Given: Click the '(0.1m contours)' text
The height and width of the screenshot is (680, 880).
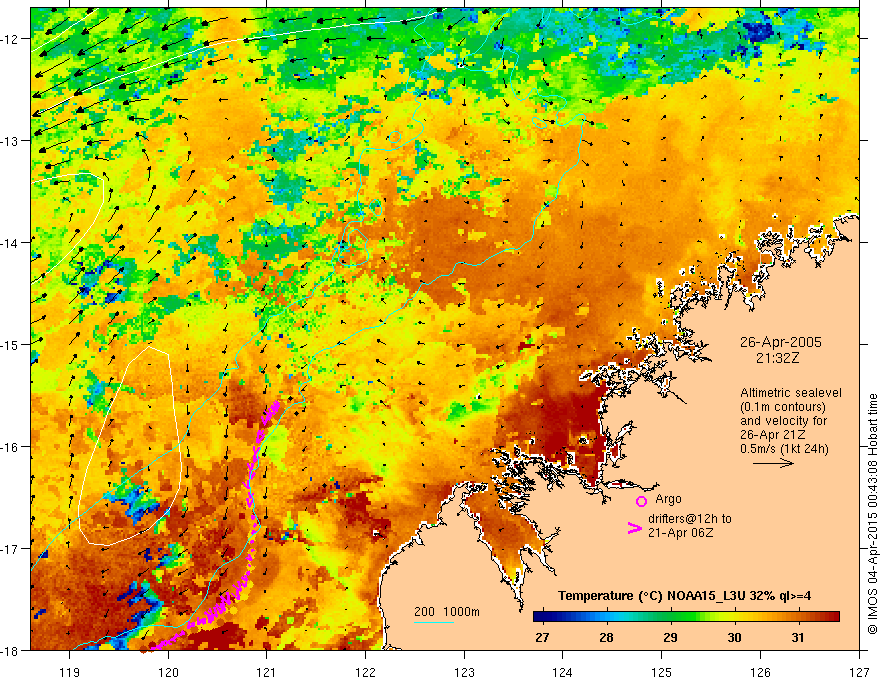Looking at the screenshot, I should [783, 407].
